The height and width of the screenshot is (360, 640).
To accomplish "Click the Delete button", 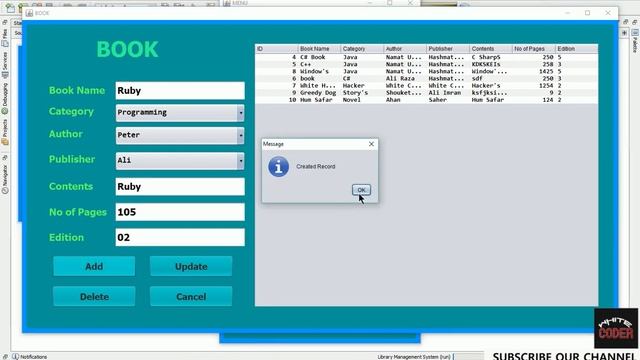I will [x=94, y=296].
